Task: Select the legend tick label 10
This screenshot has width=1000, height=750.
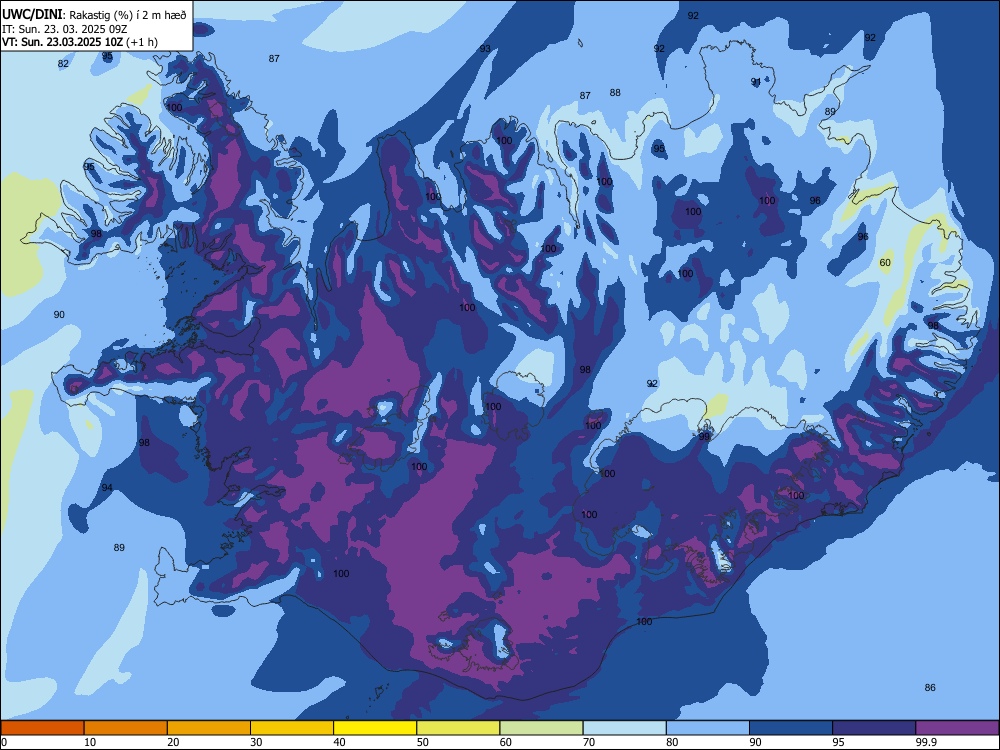Action: 90,742
